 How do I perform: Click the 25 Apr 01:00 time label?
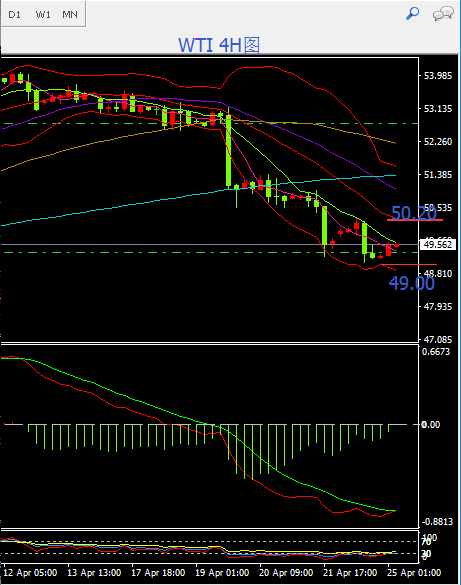pos(414,573)
